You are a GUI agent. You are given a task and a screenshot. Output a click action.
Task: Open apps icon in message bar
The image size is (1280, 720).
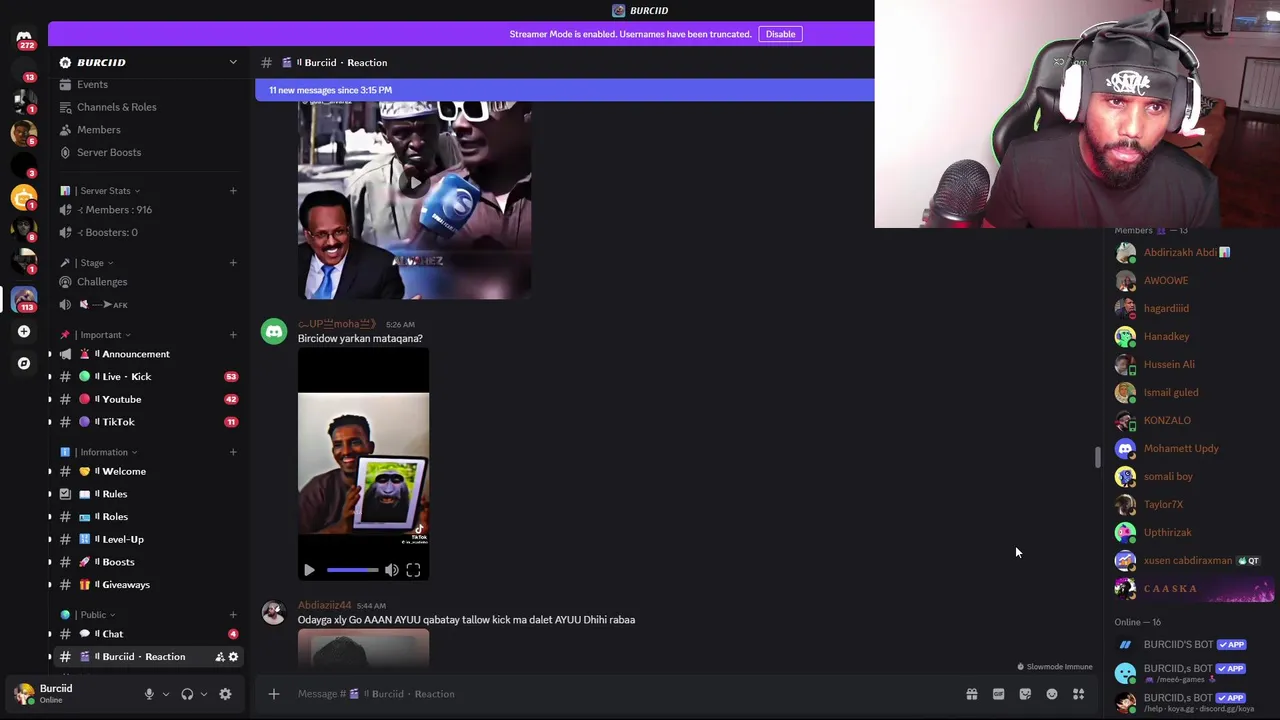[1079, 694]
